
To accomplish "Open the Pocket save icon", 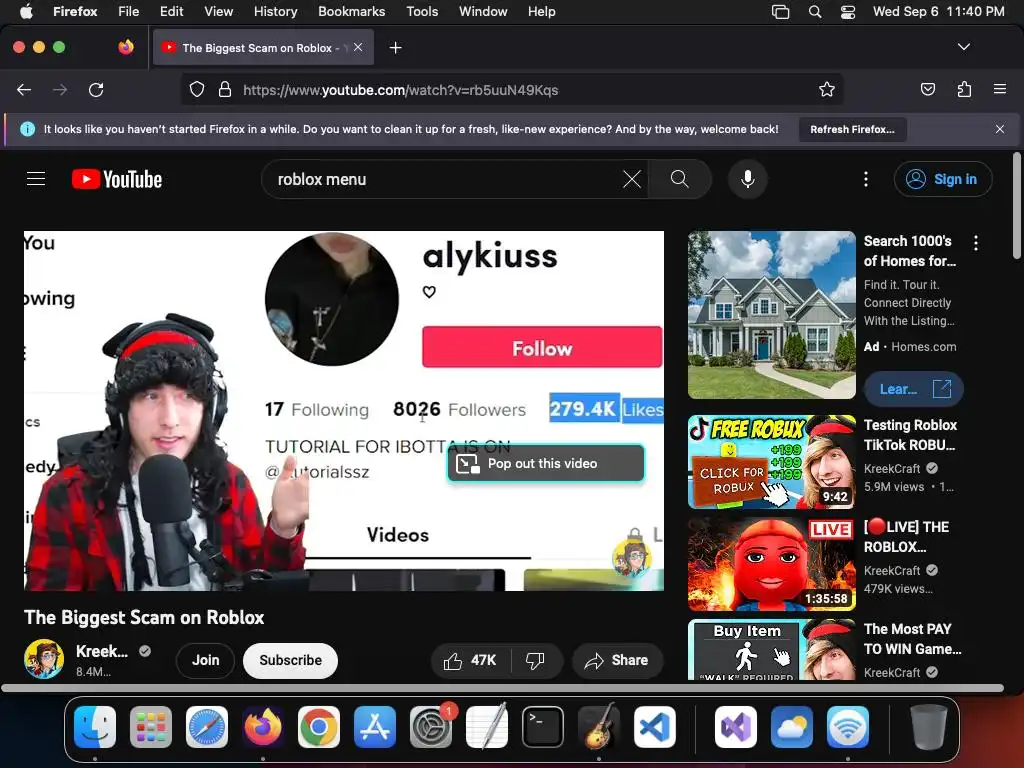I will (927, 89).
